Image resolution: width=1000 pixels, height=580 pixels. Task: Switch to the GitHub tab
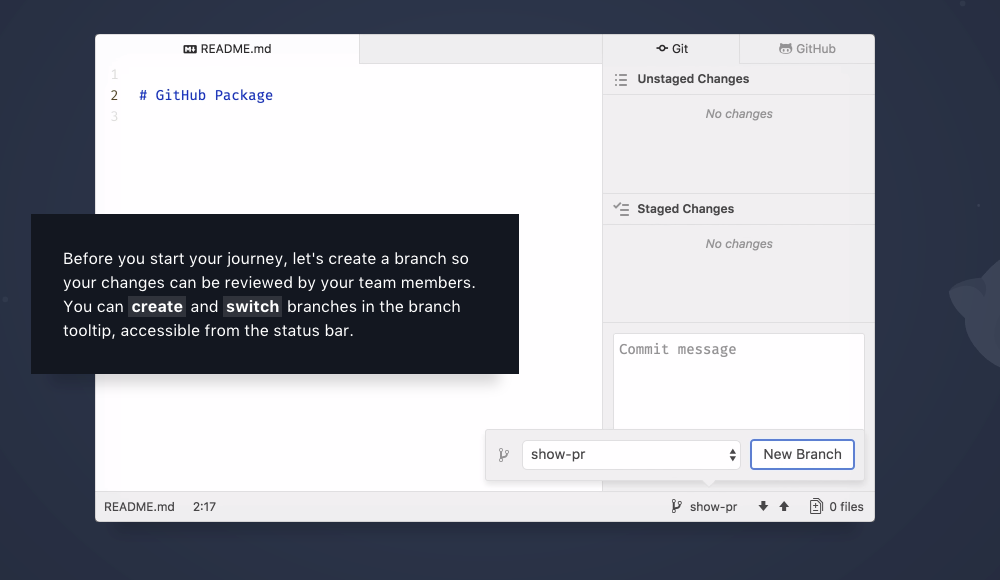click(x=807, y=48)
